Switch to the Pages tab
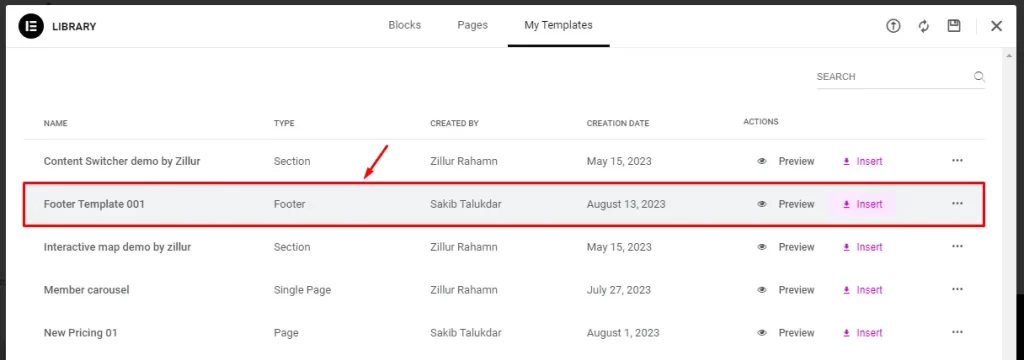 [x=472, y=25]
